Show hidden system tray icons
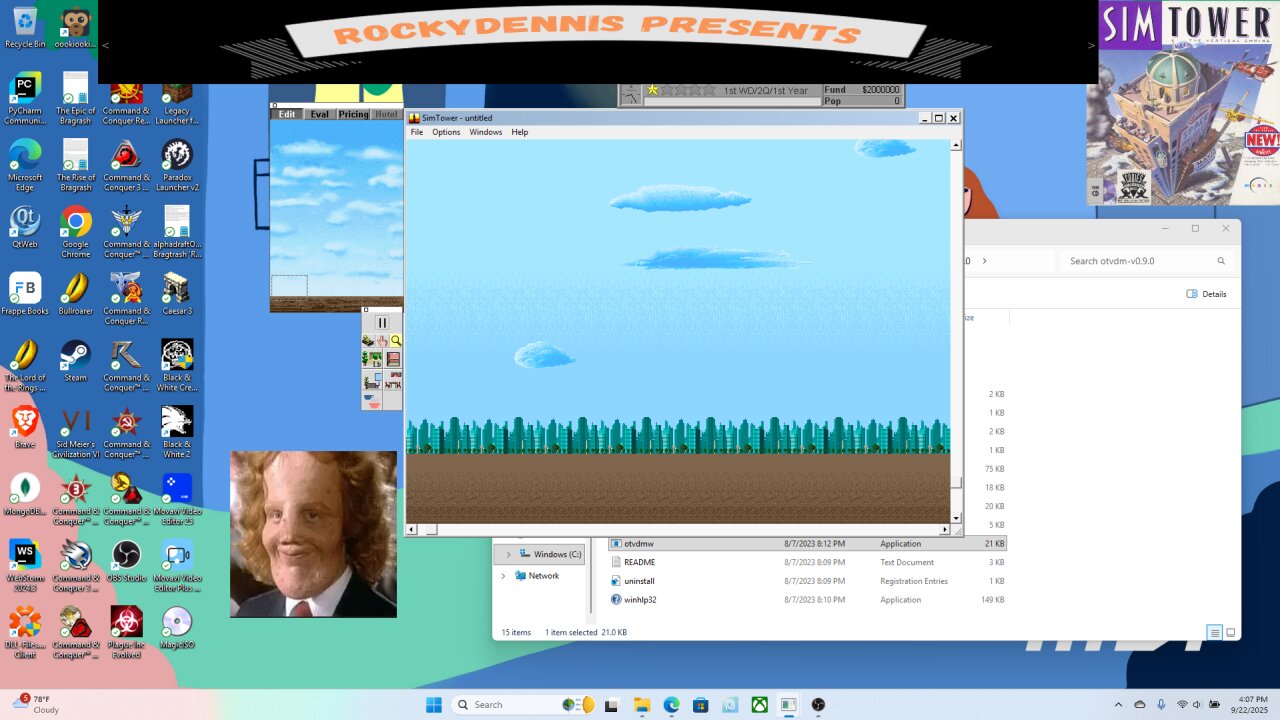Viewport: 1280px width, 720px height. pyautogui.click(x=1119, y=705)
